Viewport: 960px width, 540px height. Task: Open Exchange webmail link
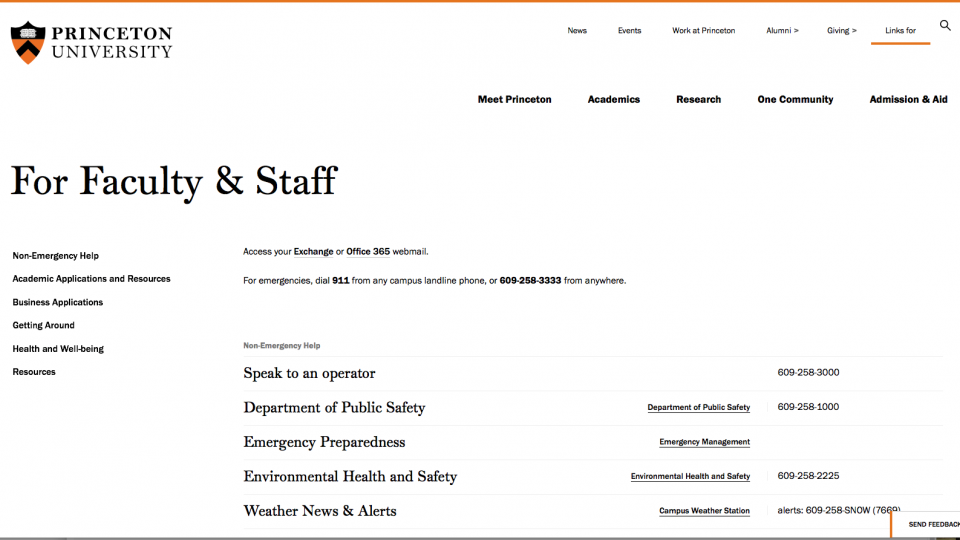(313, 252)
